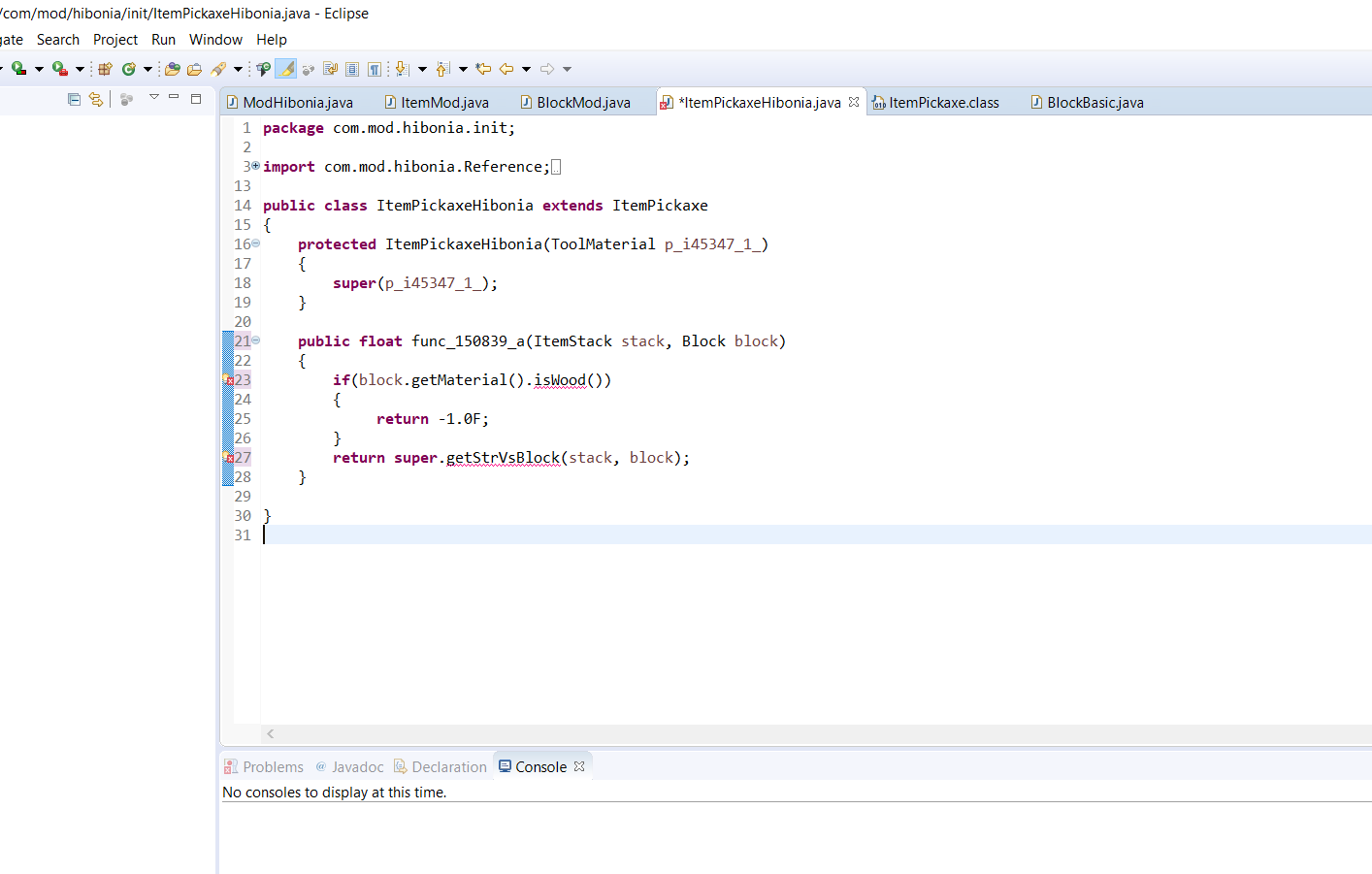Open the Previous Annotation dropdown arrow
1372x874 pixels.
[x=463, y=69]
